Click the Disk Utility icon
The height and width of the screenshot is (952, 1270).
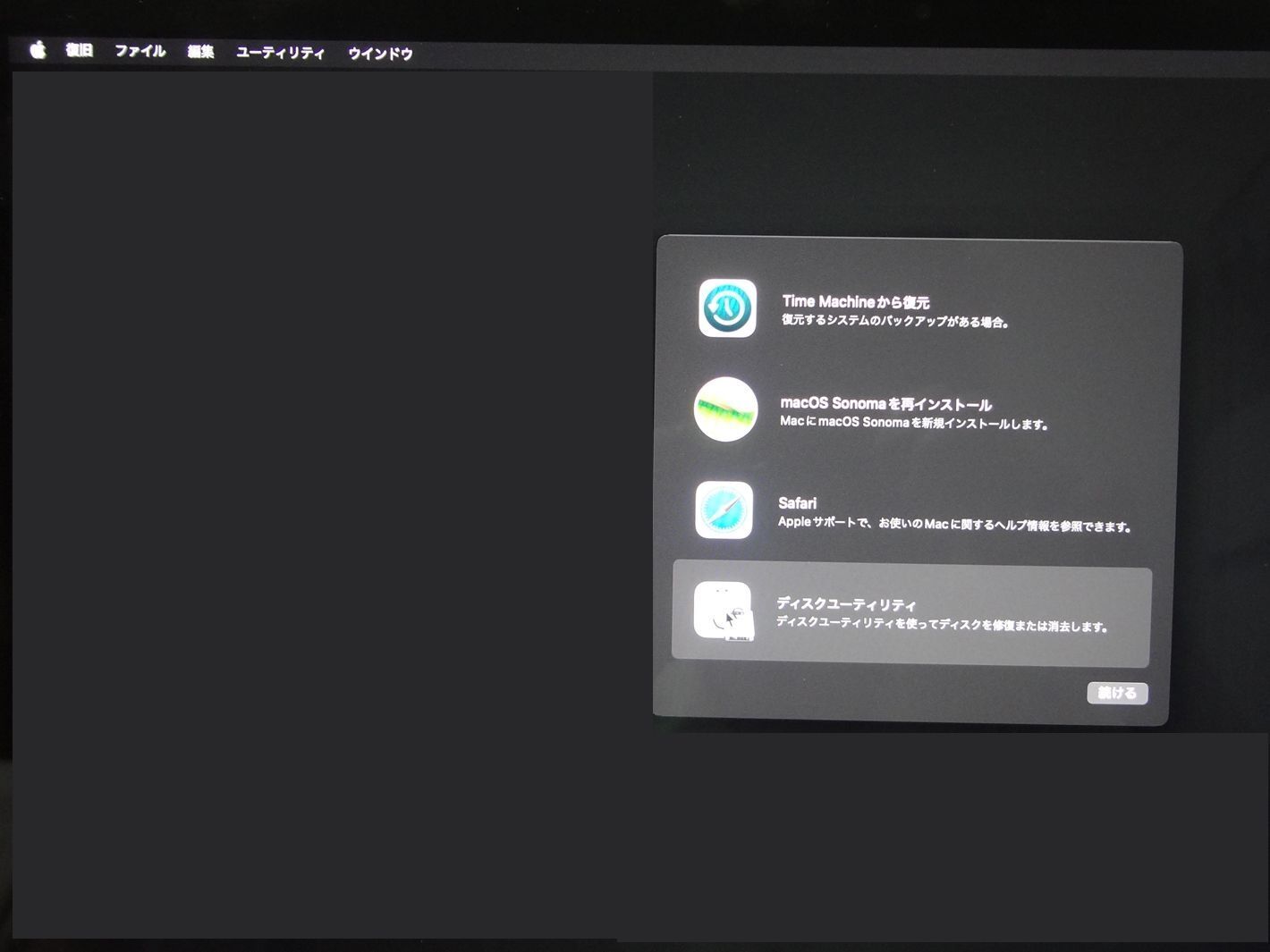[723, 611]
